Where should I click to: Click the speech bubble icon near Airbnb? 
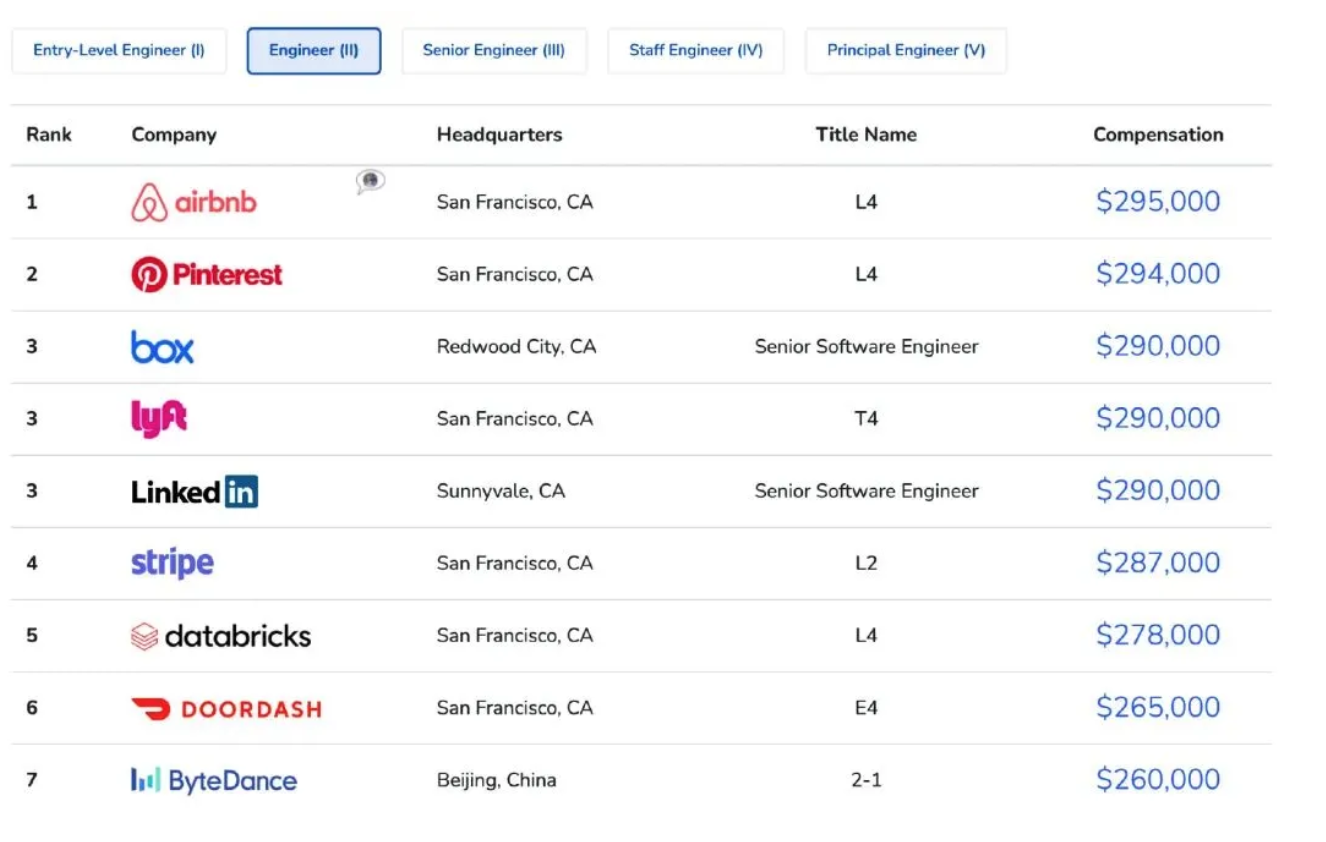click(x=370, y=181)
